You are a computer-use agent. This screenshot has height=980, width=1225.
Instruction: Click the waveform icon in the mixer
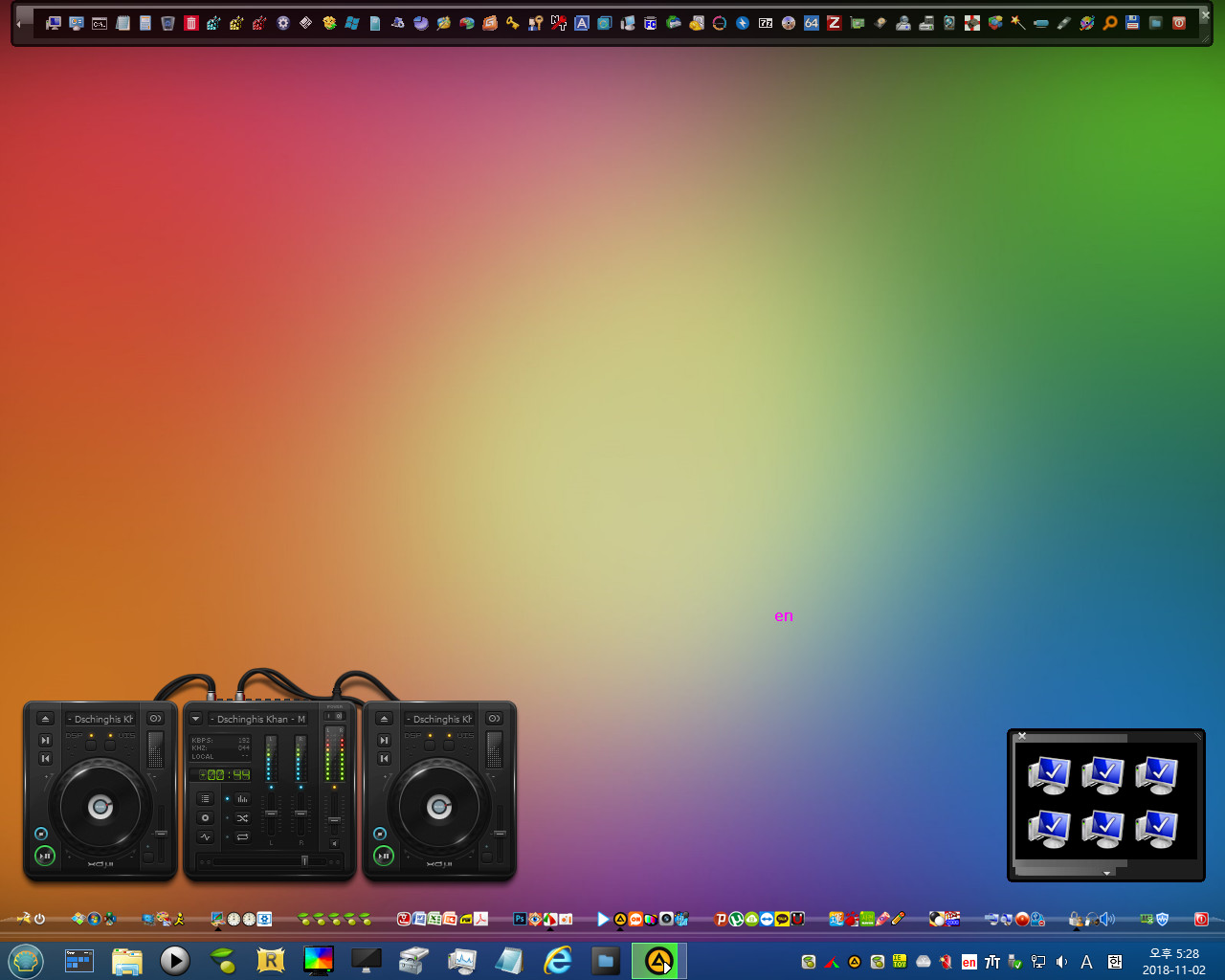click(x=205, y=836)
